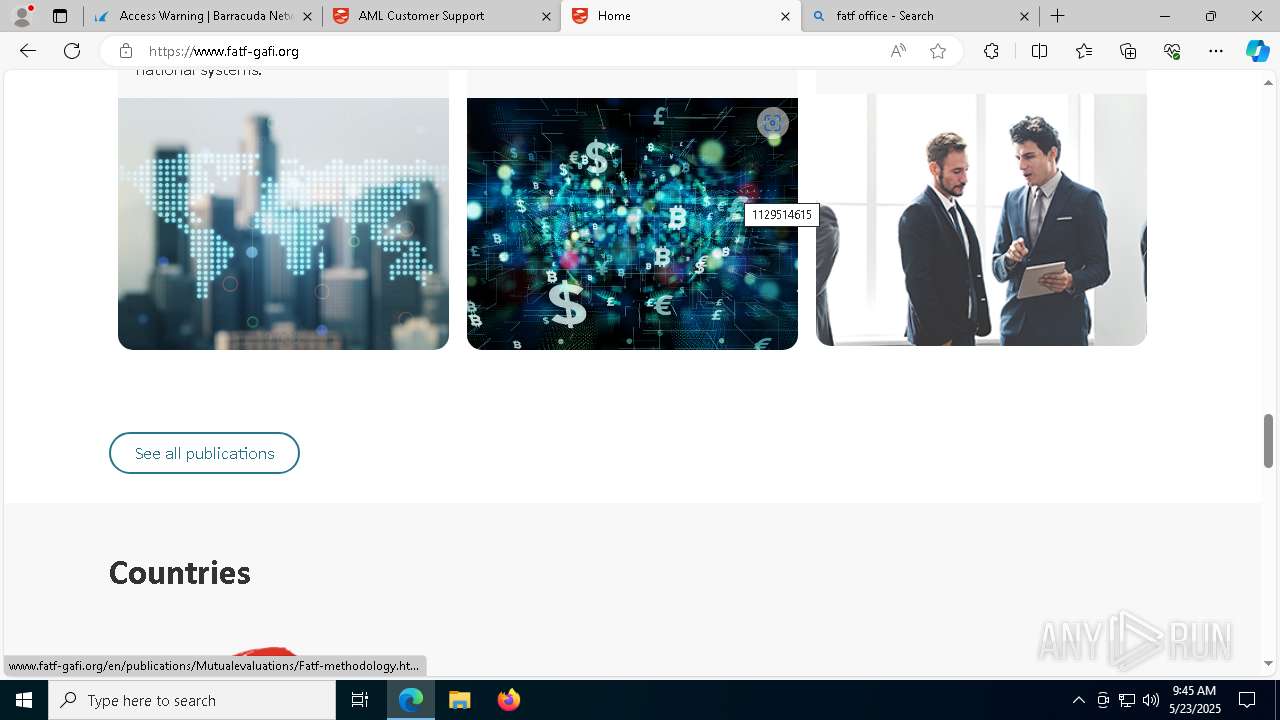Open Task View on taskbar

tap(360, 700)
